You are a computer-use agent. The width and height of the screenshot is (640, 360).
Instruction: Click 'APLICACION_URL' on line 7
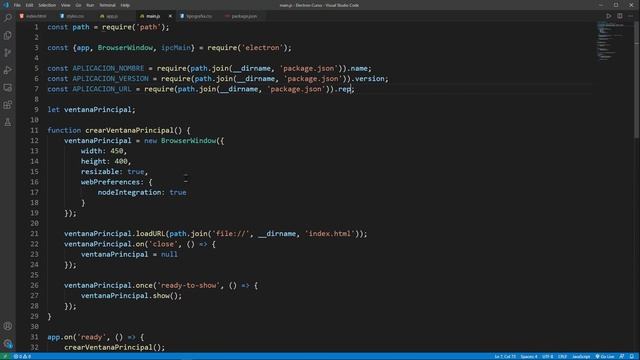point(102,89)
